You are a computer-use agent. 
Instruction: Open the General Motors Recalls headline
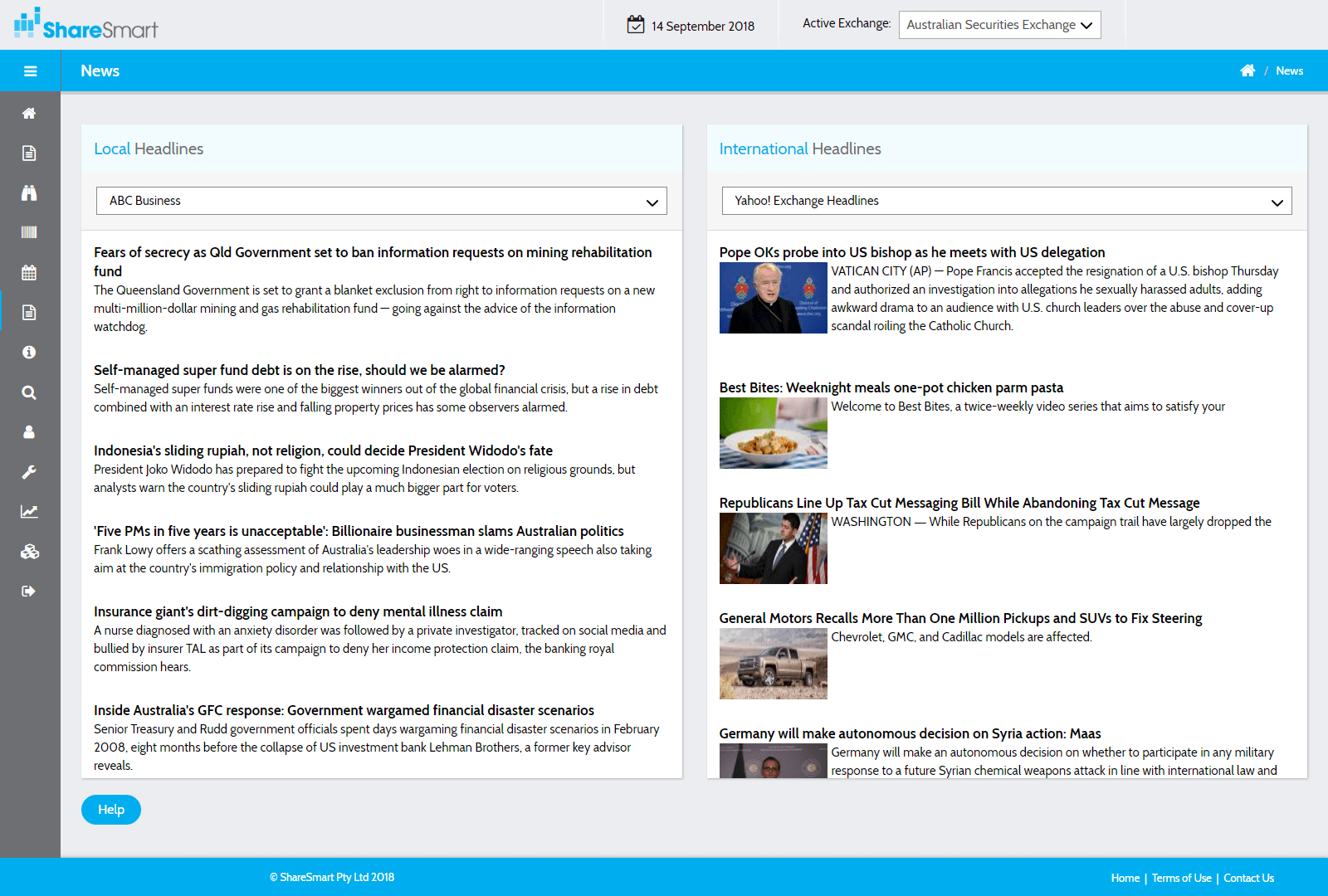[960, 618]
